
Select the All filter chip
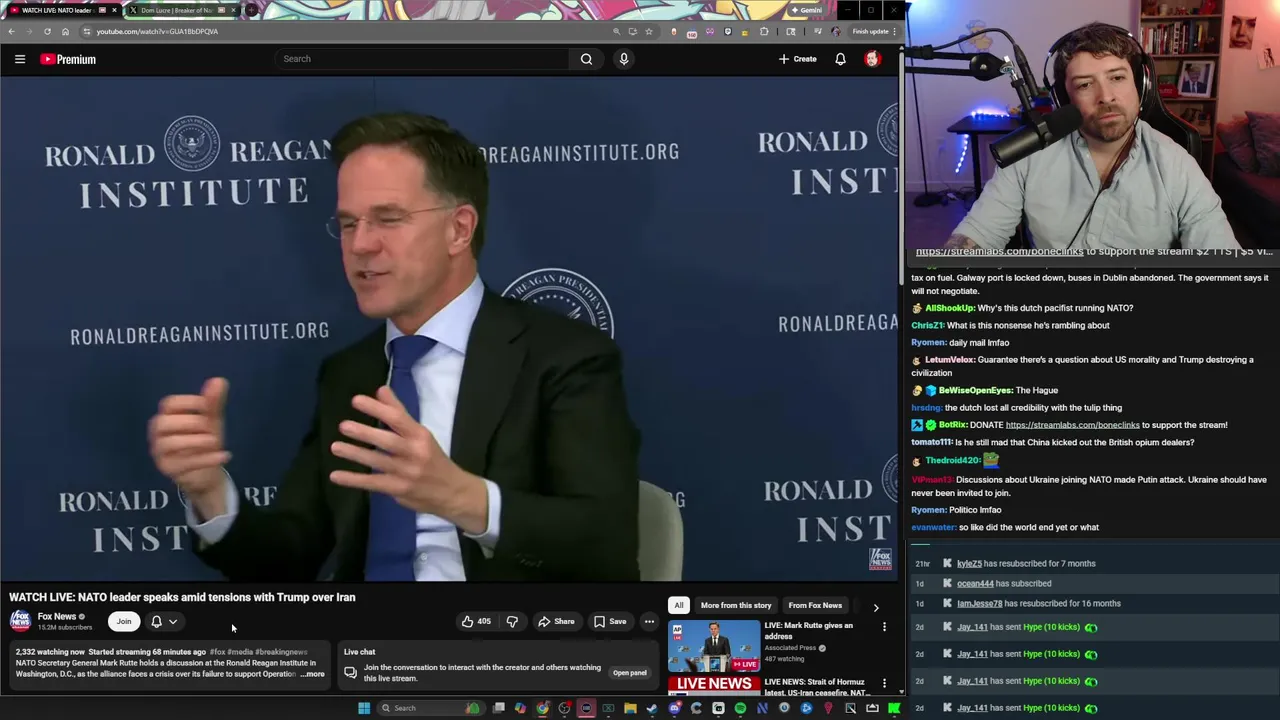pos(679,605)
